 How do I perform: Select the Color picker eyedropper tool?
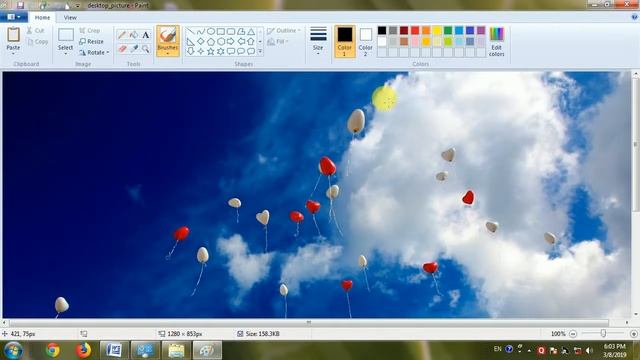134,49
